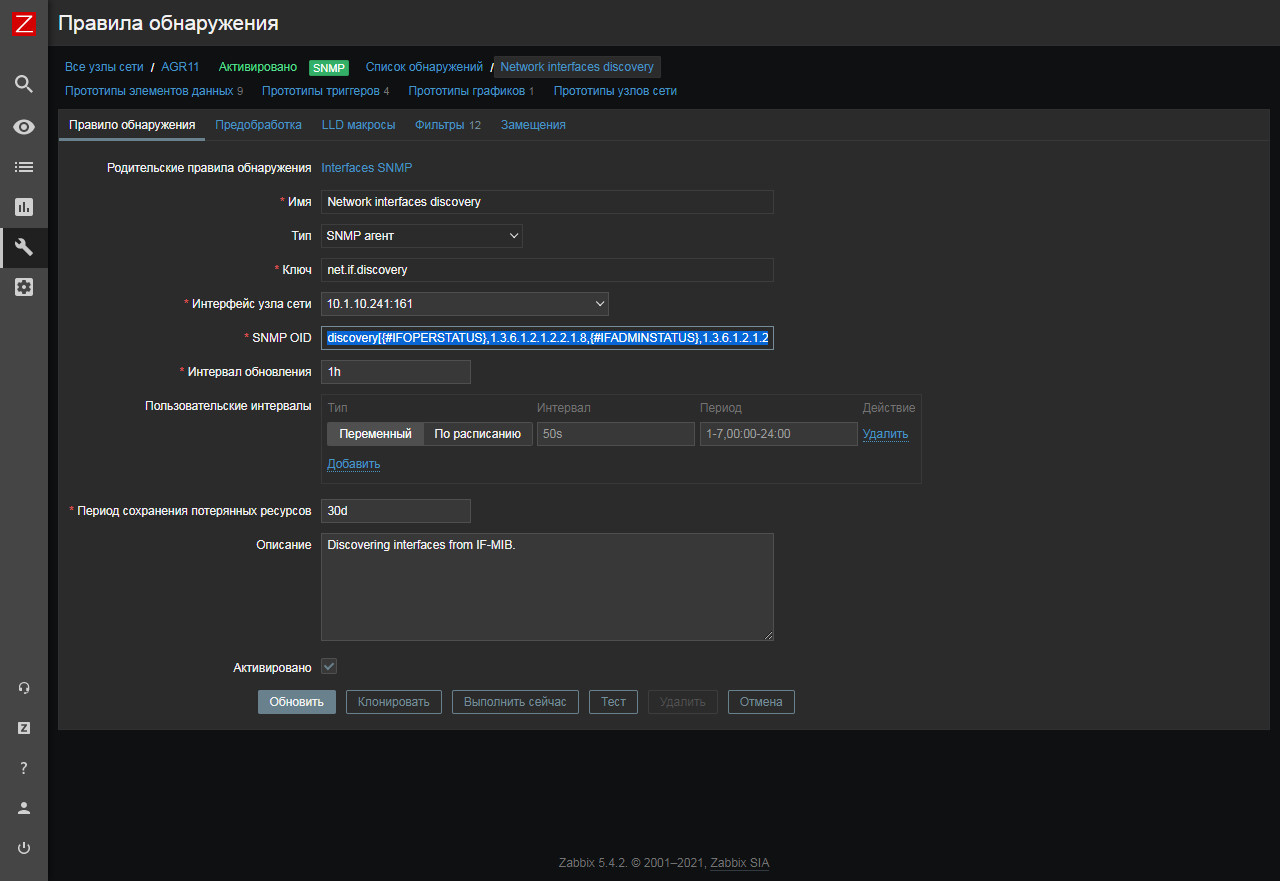Select the По расписанию interval type
Viewport: 1280px width, 881px height.
click(x=477, y=434)
